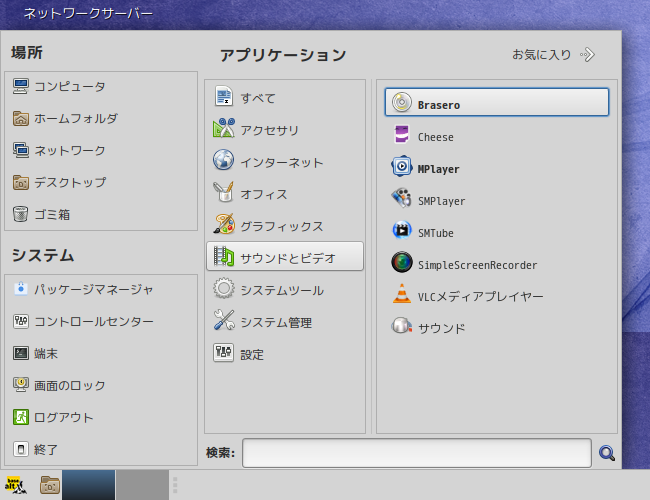Click the ゴミ箱 text label
This screenshot has width=650, height=500.
click(x=52, y=215)
